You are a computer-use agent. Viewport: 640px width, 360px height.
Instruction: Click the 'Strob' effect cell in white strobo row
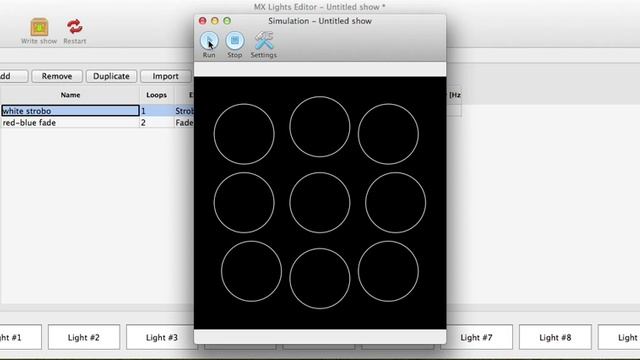point(184,111)
